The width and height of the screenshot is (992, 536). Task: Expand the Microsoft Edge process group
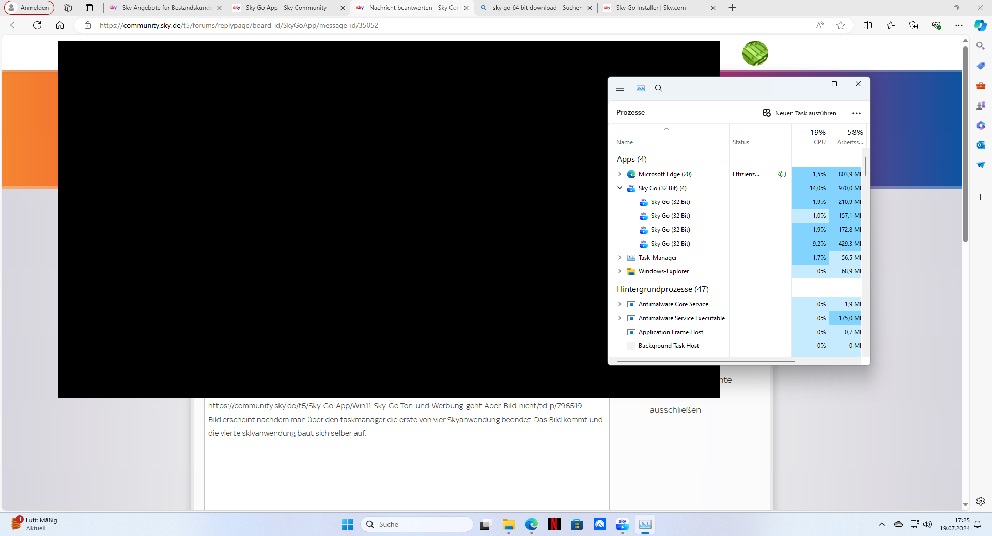point(620,174)
